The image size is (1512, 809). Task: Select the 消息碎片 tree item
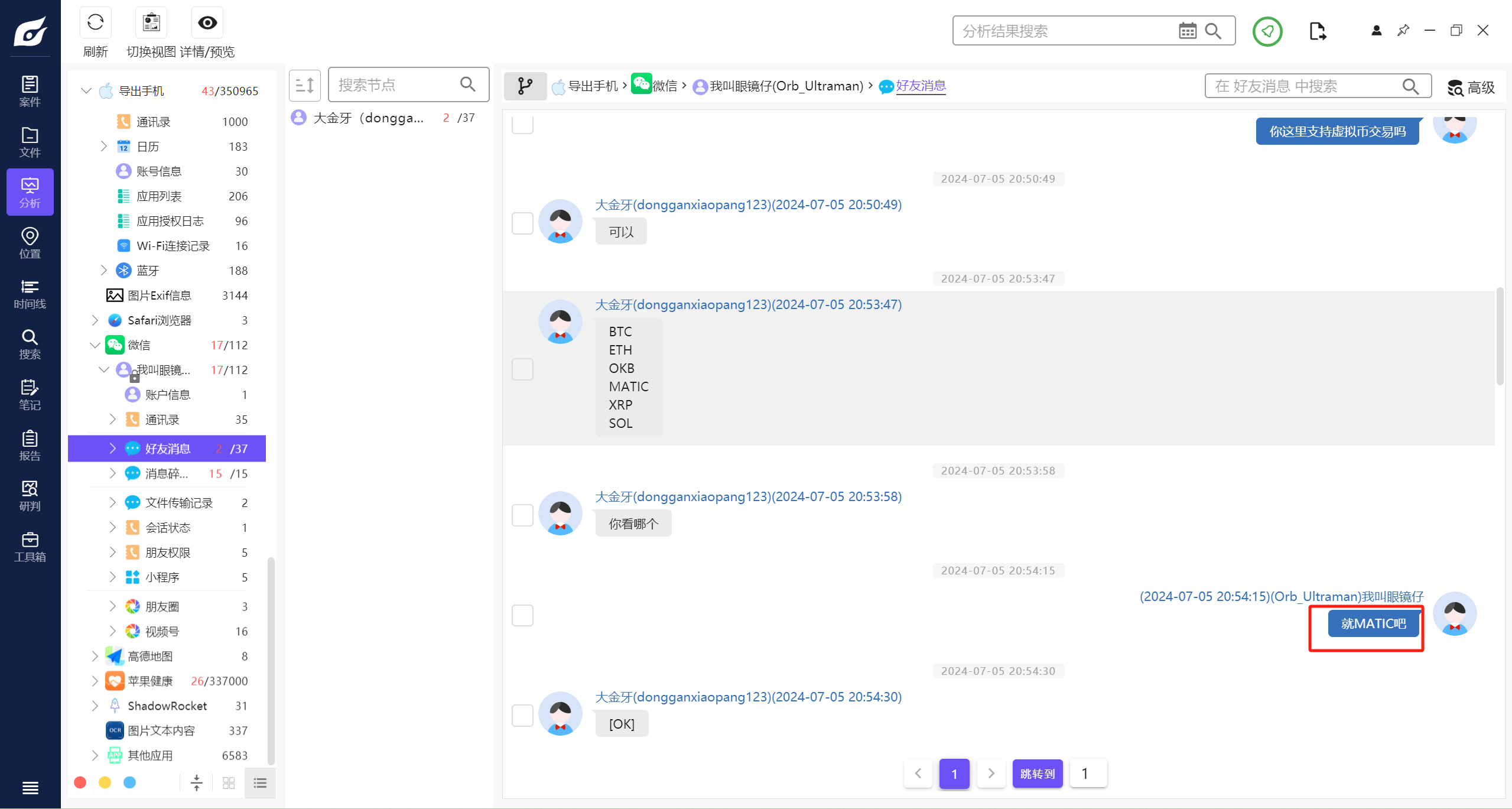point(167,474)
